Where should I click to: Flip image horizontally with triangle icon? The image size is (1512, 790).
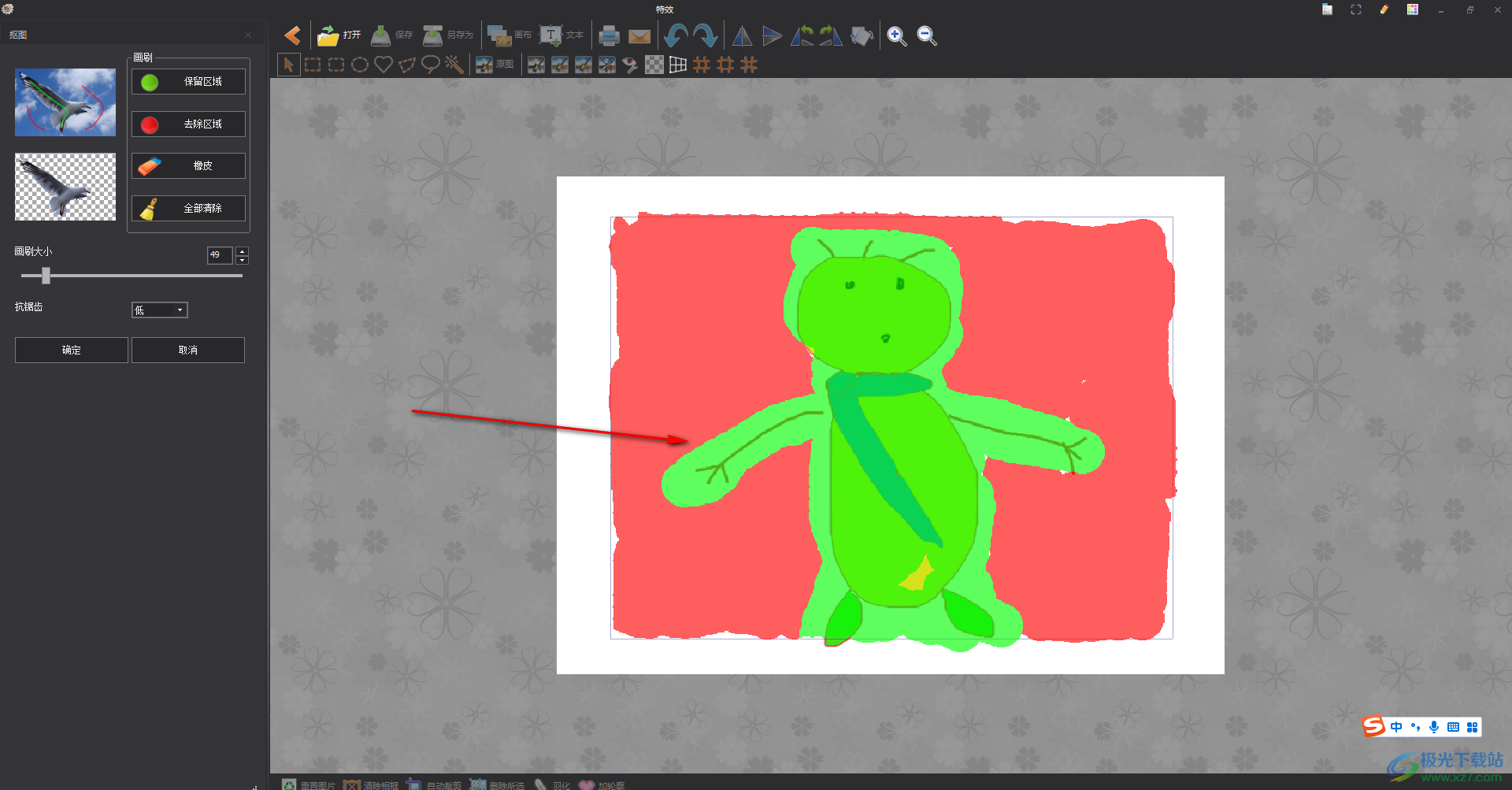click(742, 35)
